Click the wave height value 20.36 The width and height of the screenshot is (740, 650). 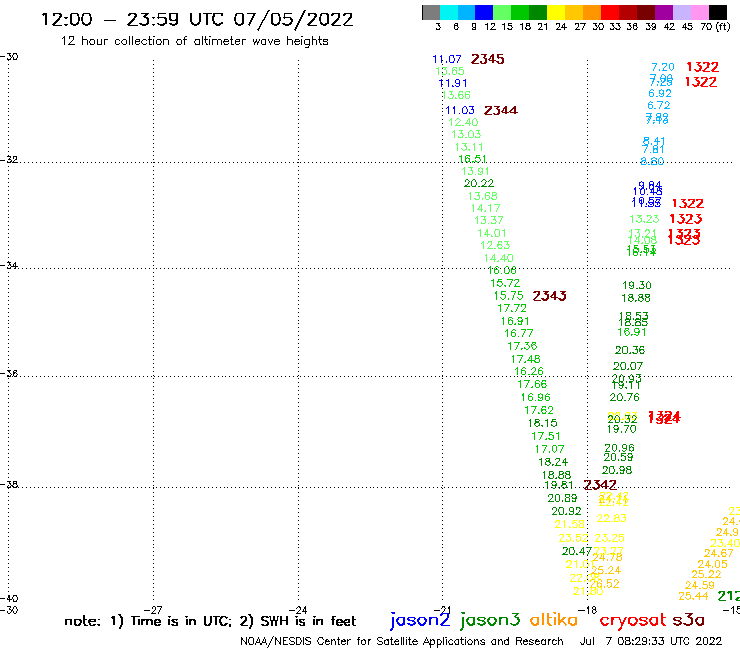point(630,350)
